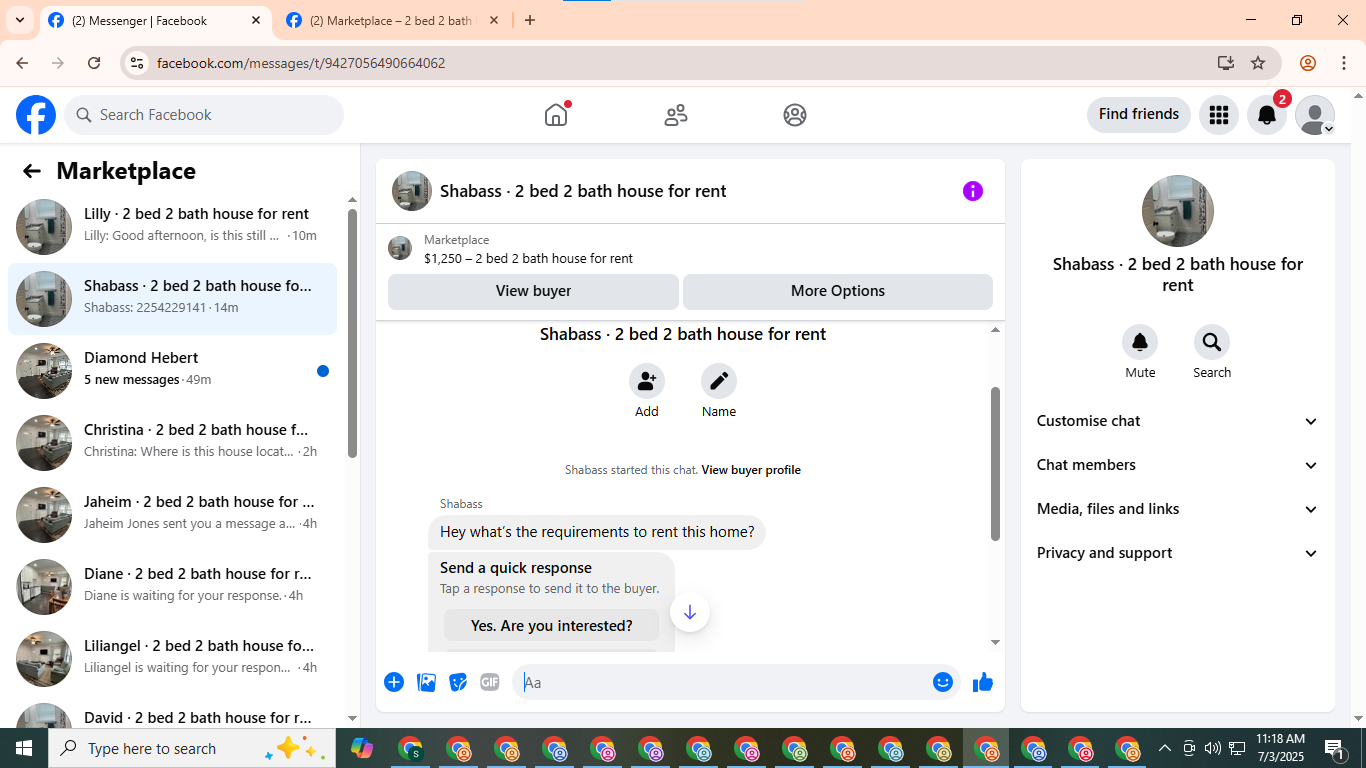Click the Add people icon in chat
Image resolution: width=1366 pixels, height=768 pixels.
click(647, 381)
